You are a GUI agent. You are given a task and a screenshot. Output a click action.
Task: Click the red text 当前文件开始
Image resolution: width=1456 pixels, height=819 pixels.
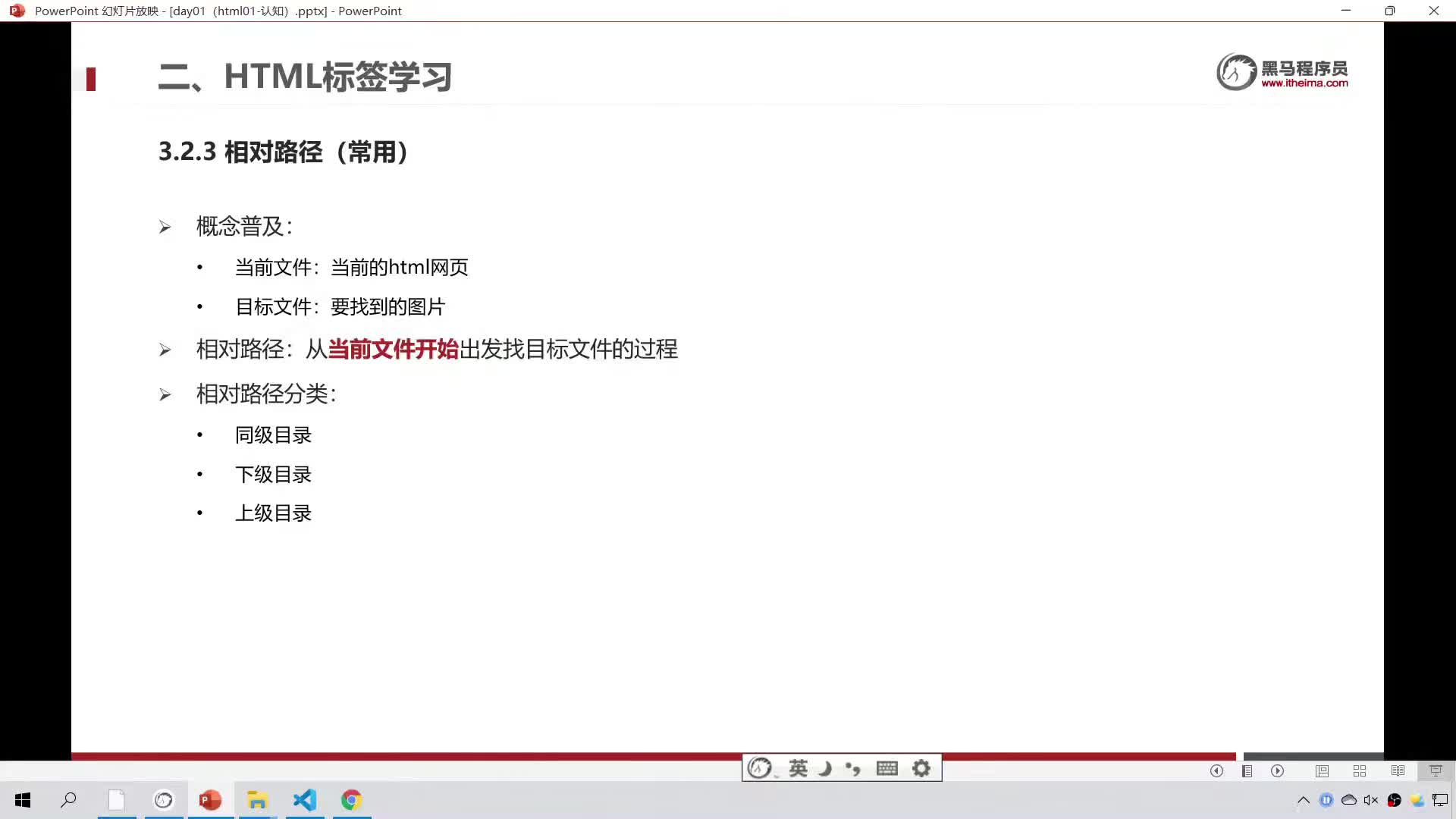(x=393, y=349)
